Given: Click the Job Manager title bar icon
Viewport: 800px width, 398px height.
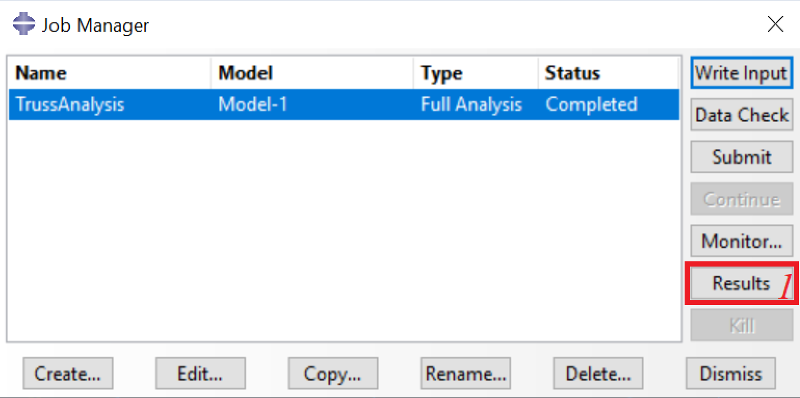Looking at the screenshot, I should point(23,24).
